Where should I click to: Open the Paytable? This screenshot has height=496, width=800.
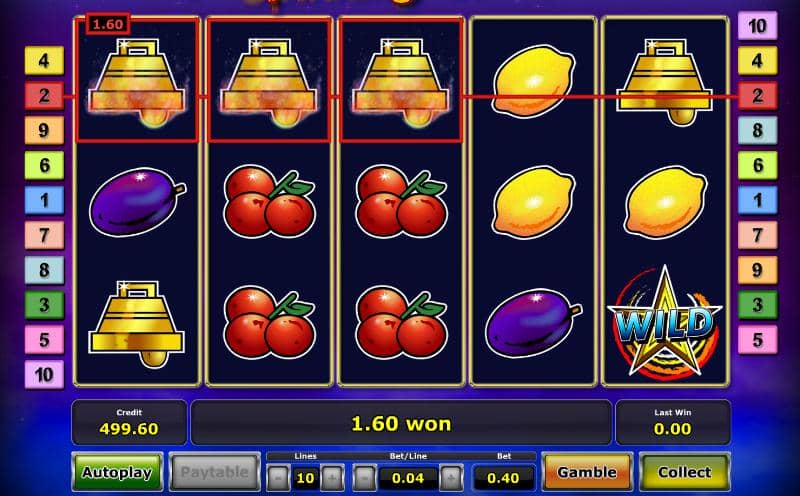tap(215, 472)
